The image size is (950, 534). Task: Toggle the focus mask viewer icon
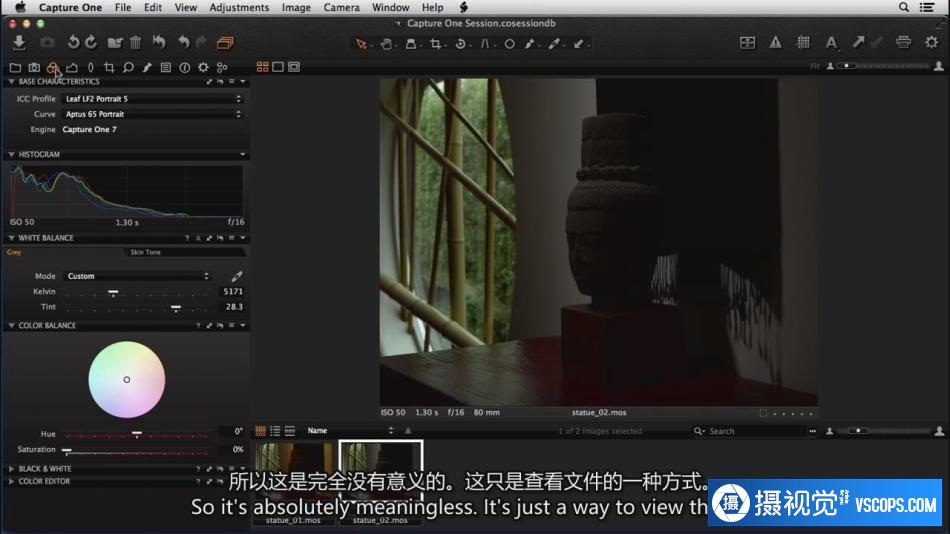[x=748, y=42]
